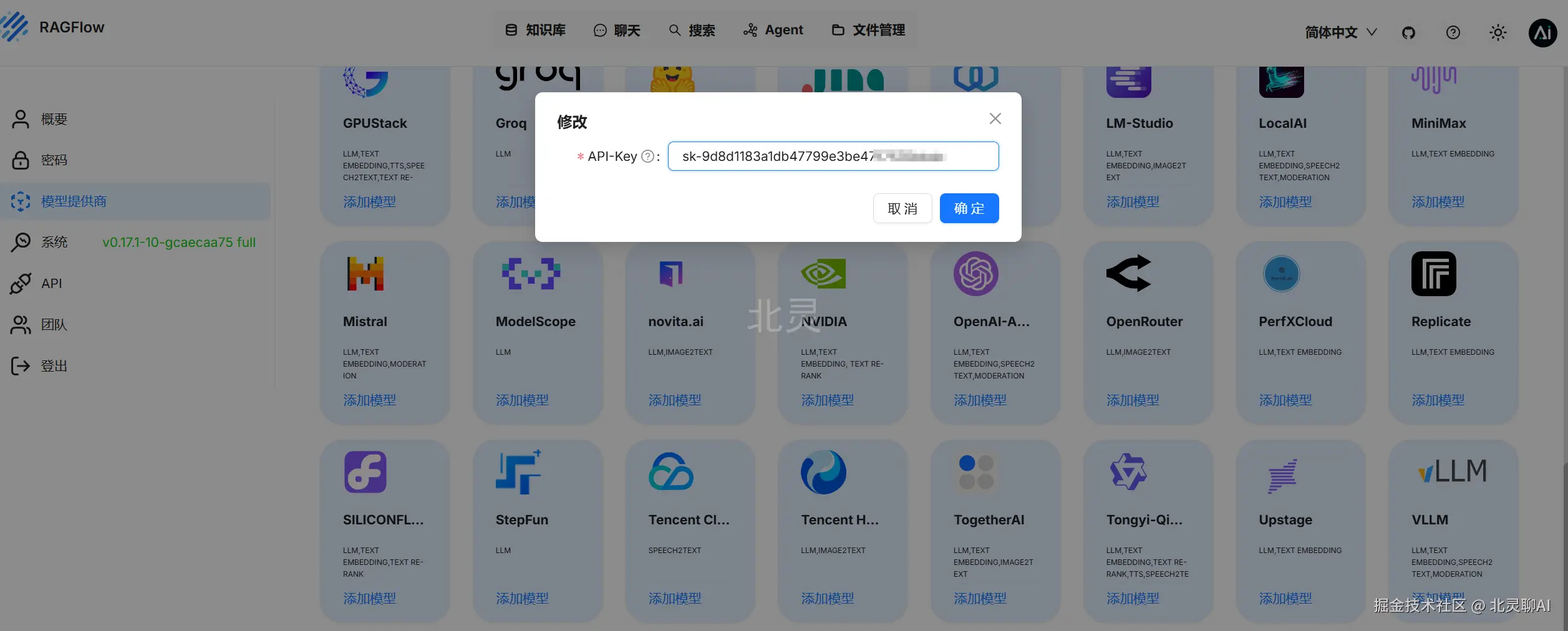Open 概要 in the sidebar
This screenshot has height=631, width=1568.
pyautogui.click(x=136, y=119)
